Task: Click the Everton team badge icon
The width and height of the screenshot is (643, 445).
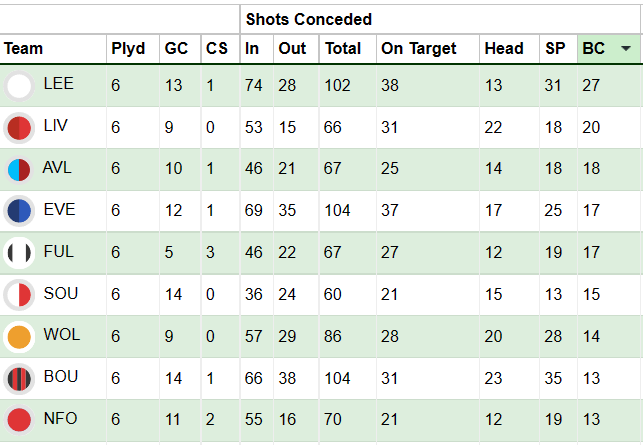Action: [x=19, y=211]
